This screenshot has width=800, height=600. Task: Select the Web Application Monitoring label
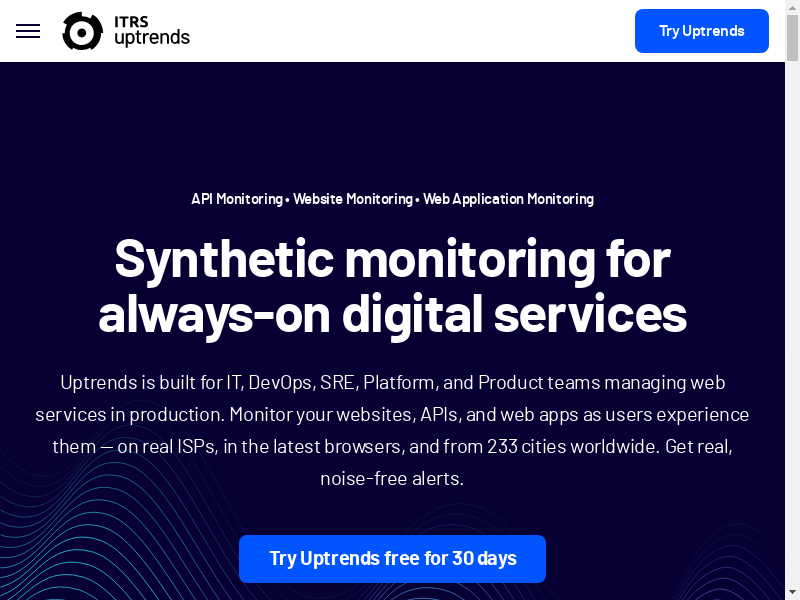pos(508,199)
